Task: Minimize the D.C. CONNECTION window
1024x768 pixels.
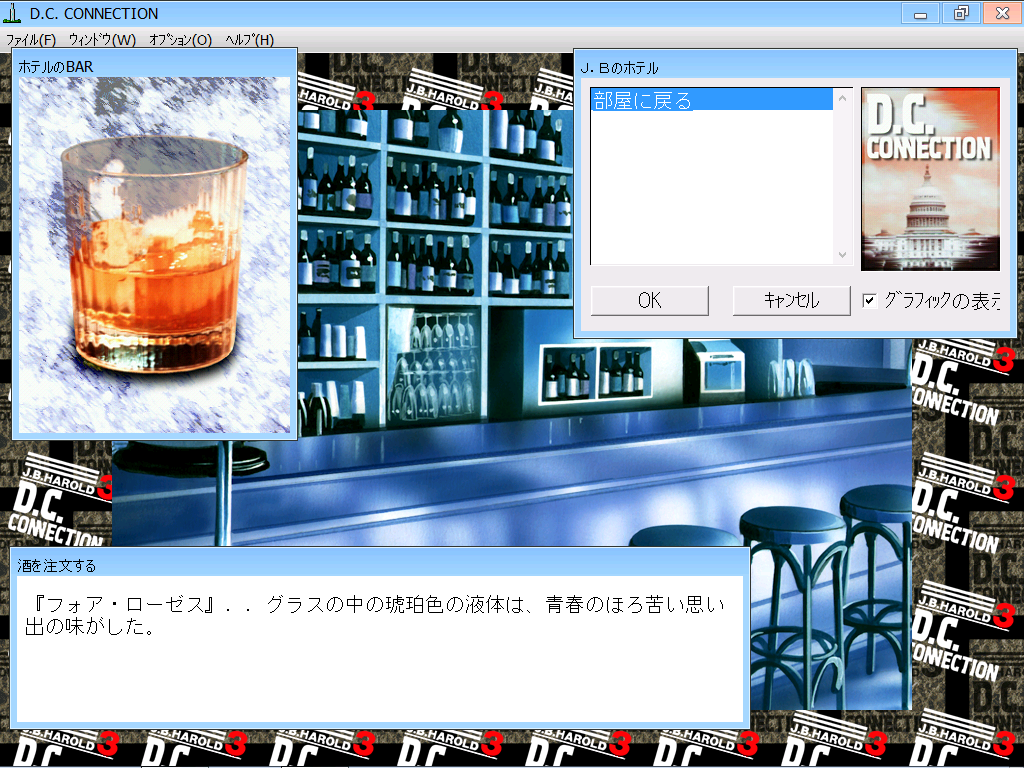Action: click(921, 13)
